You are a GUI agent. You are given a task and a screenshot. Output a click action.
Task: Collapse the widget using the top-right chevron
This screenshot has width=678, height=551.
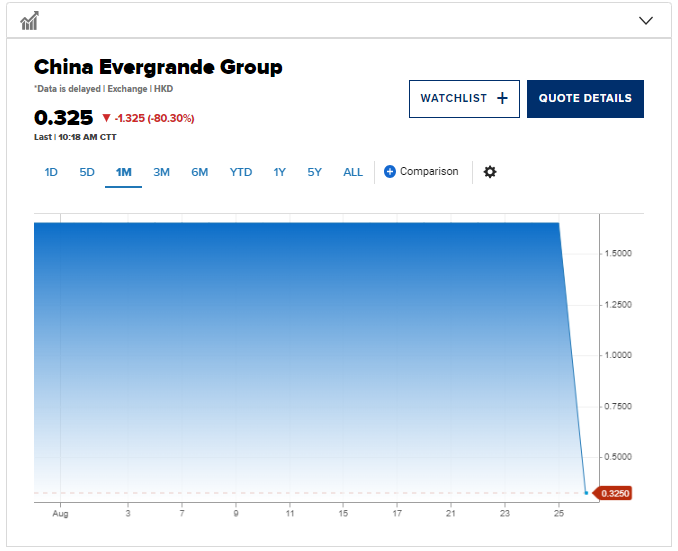pyautogui.click(x=645, y=20)
